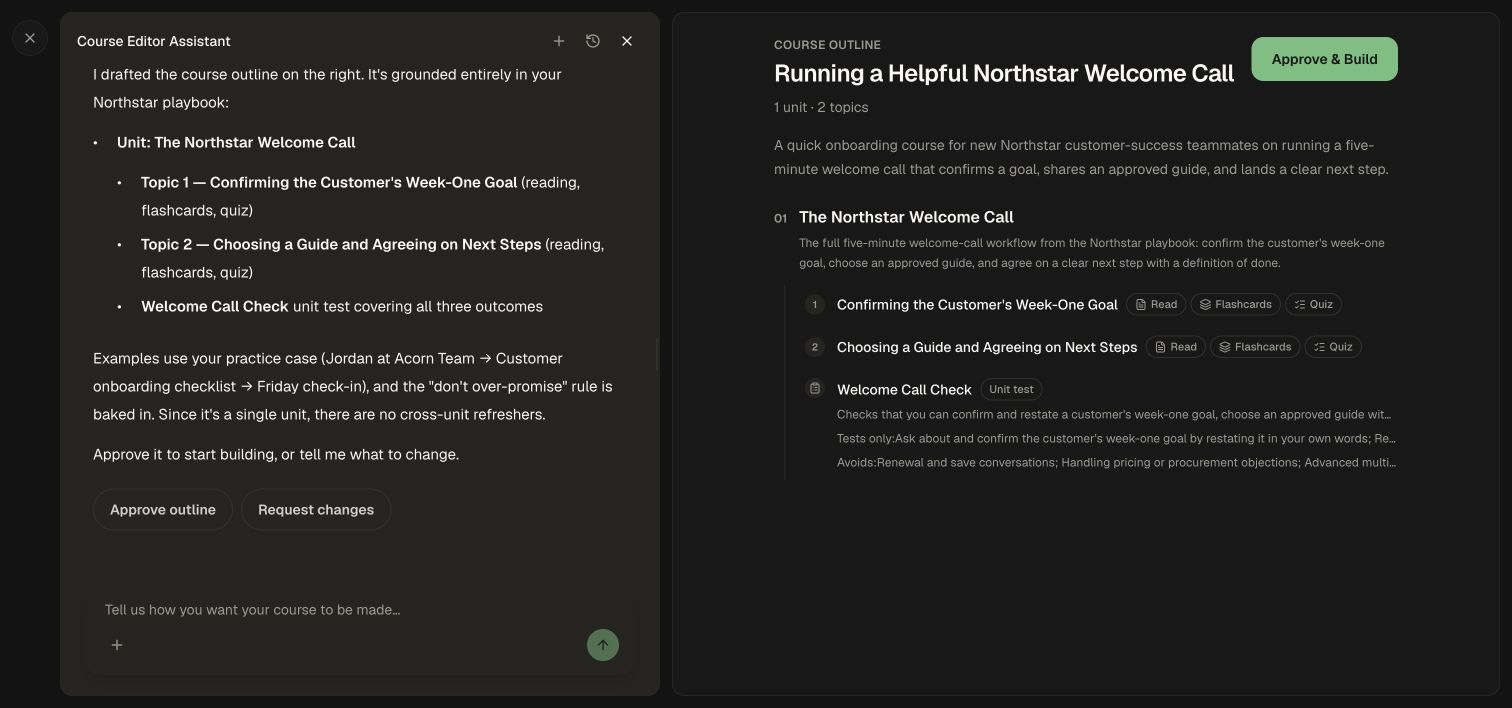Select topic 1 Confirming the Customer's Week-One Goal
Image resolution: width=1512 pixels, height=708 pixels.
coord(977,305)
